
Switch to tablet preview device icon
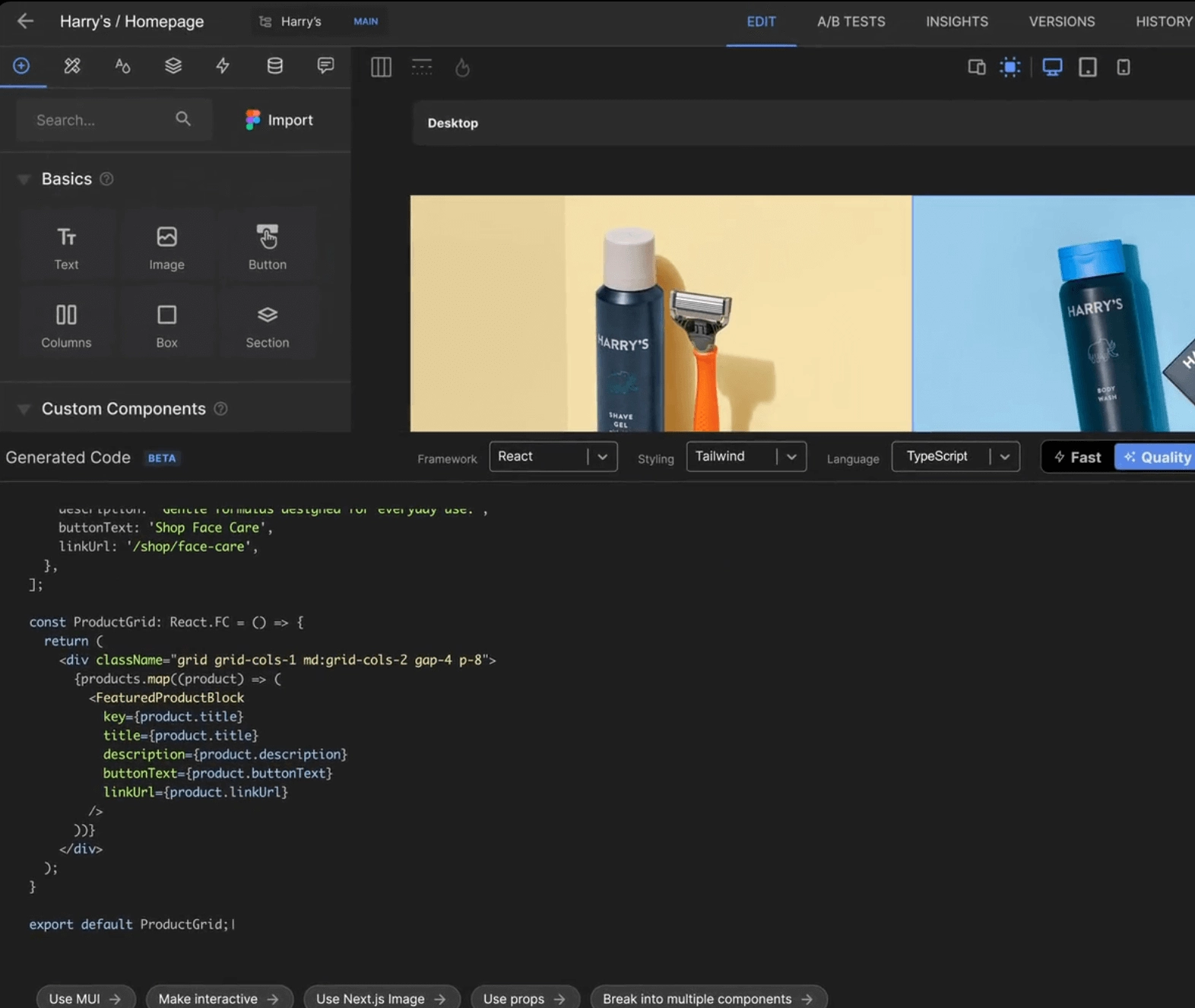tap(1088, 68)
